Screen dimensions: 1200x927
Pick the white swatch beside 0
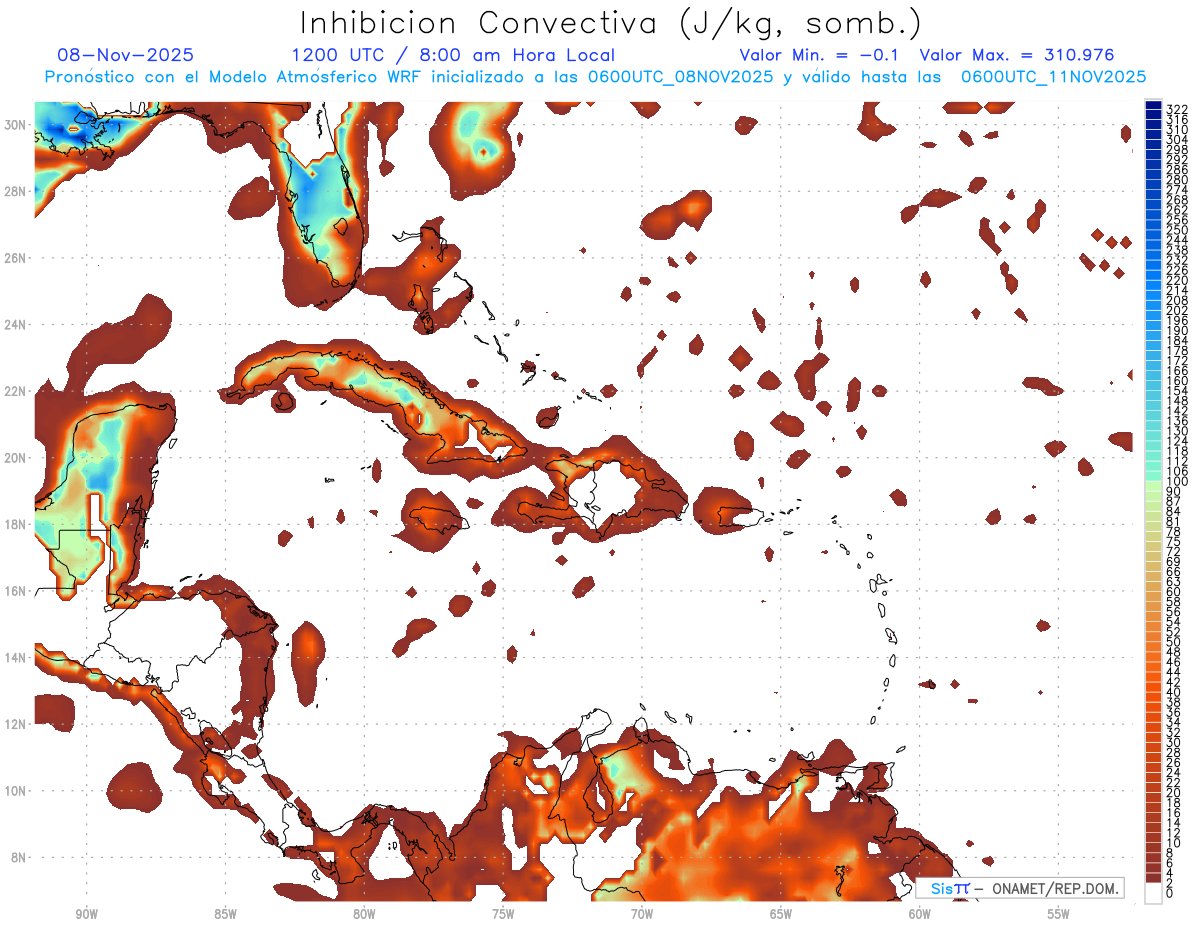pyautogui.click(x=1154, y=893)
